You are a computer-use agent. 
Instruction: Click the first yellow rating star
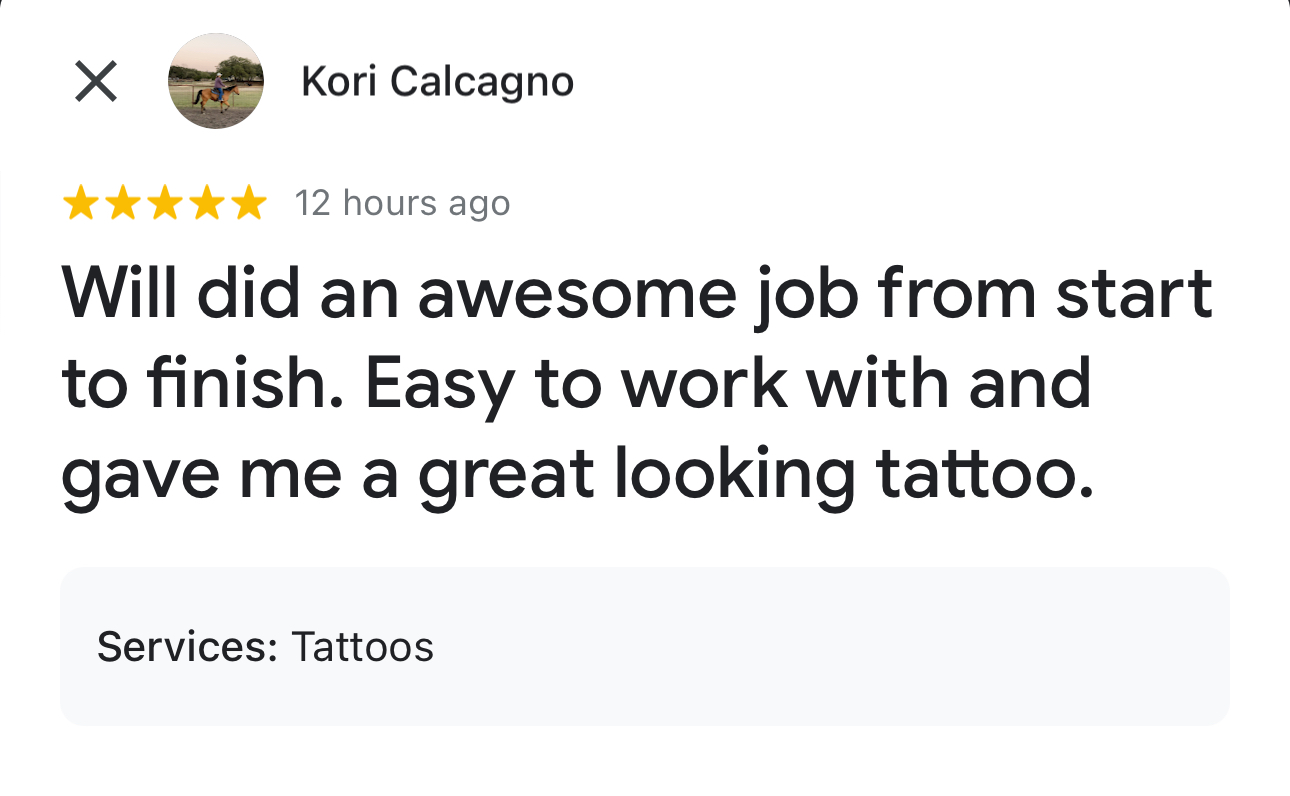80,204
